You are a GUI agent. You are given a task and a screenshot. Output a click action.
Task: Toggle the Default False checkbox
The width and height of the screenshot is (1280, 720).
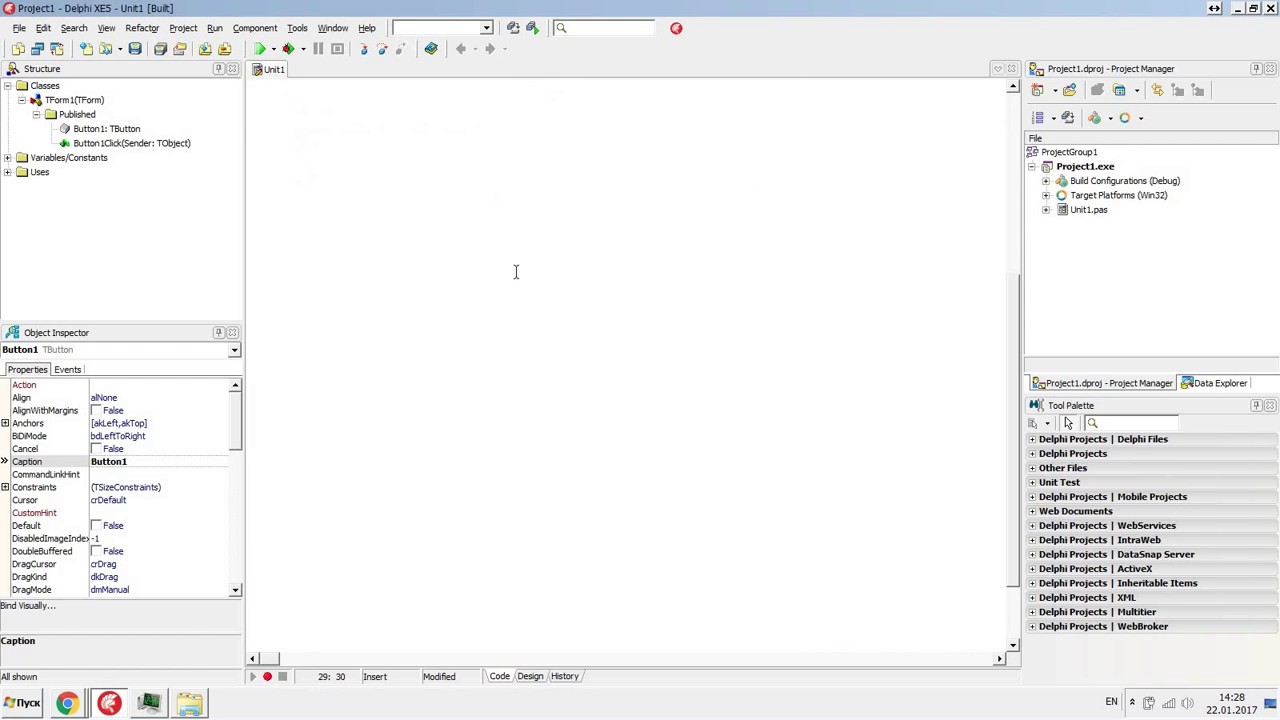(96, 525)
